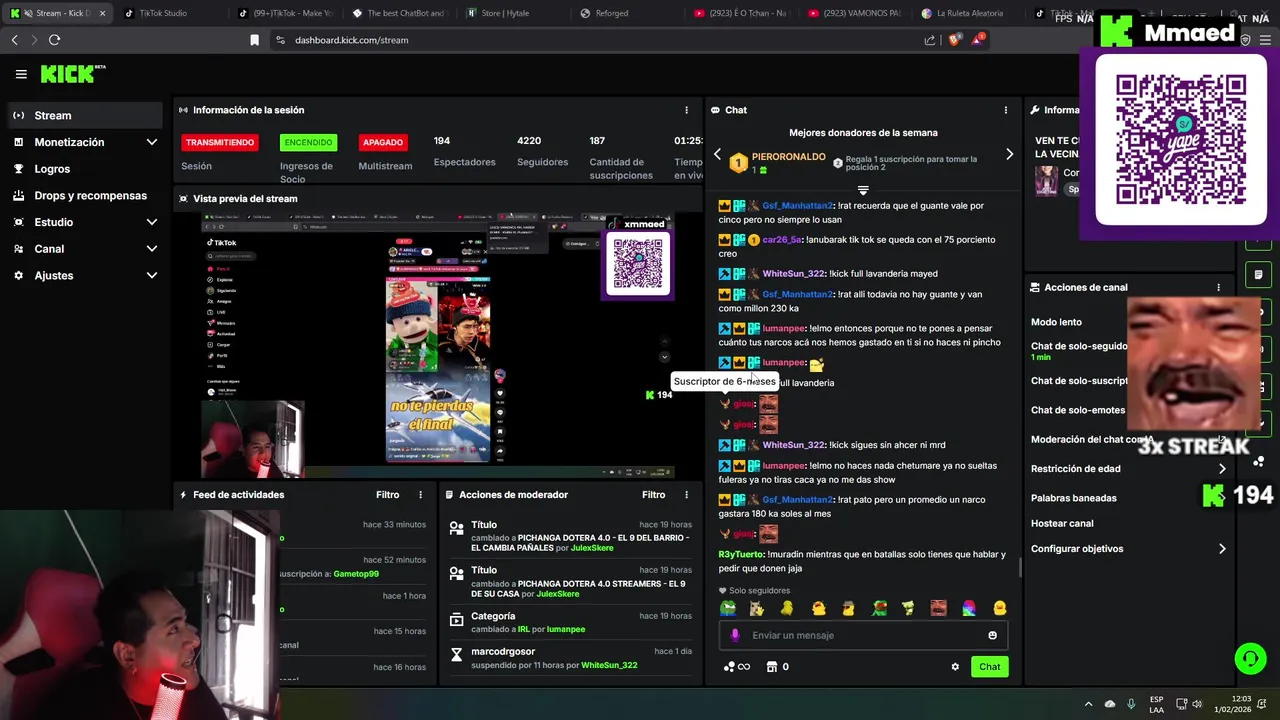
Task: Open Filtro in Feed de actividades
Action: pyautogui.click(x=388, y=495)
